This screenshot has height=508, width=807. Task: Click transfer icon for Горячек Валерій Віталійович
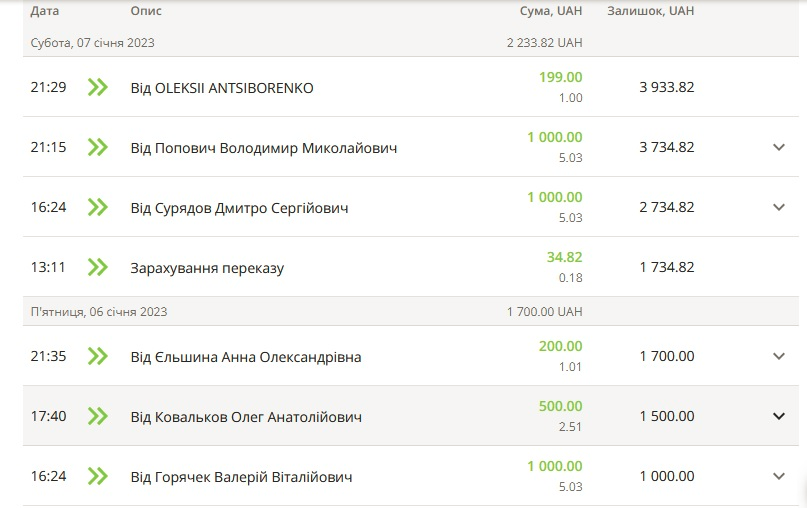click(97, 476)
